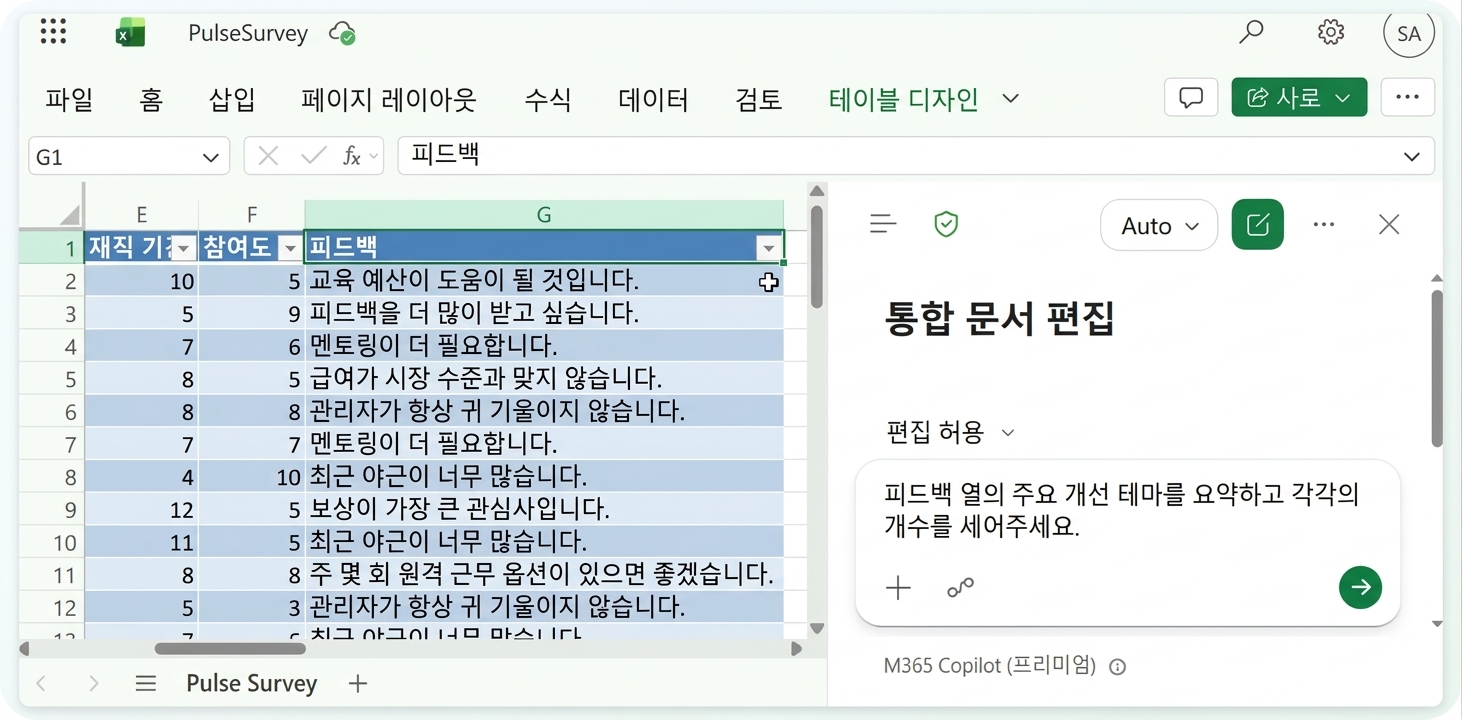Send the Copilot prompt
1462x720 pixels.
coord(1360,588)
